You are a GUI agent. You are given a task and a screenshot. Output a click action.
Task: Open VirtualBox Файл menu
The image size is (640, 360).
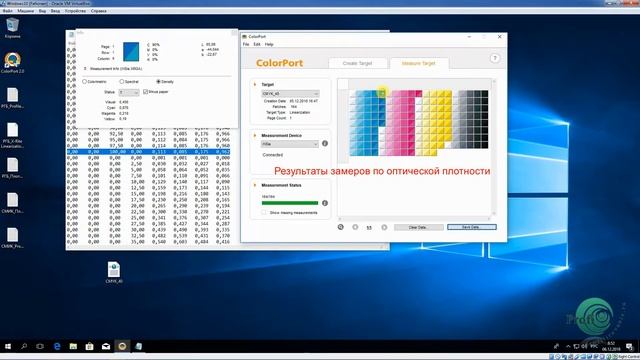tap(7, 11)
